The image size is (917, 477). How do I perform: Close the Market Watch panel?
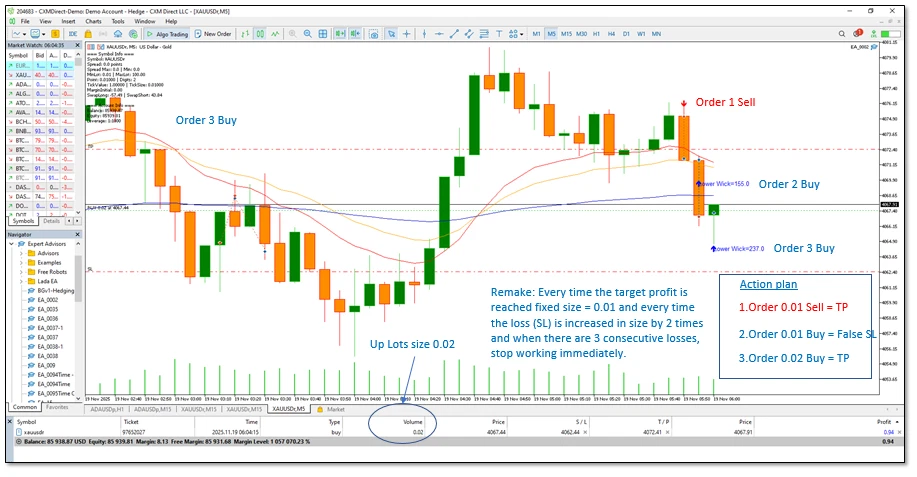77,45
